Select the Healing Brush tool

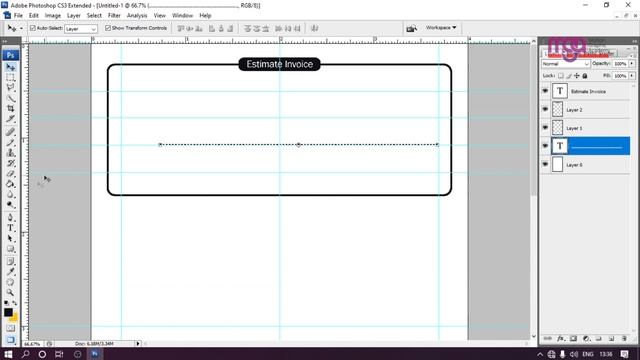point(11,132)
